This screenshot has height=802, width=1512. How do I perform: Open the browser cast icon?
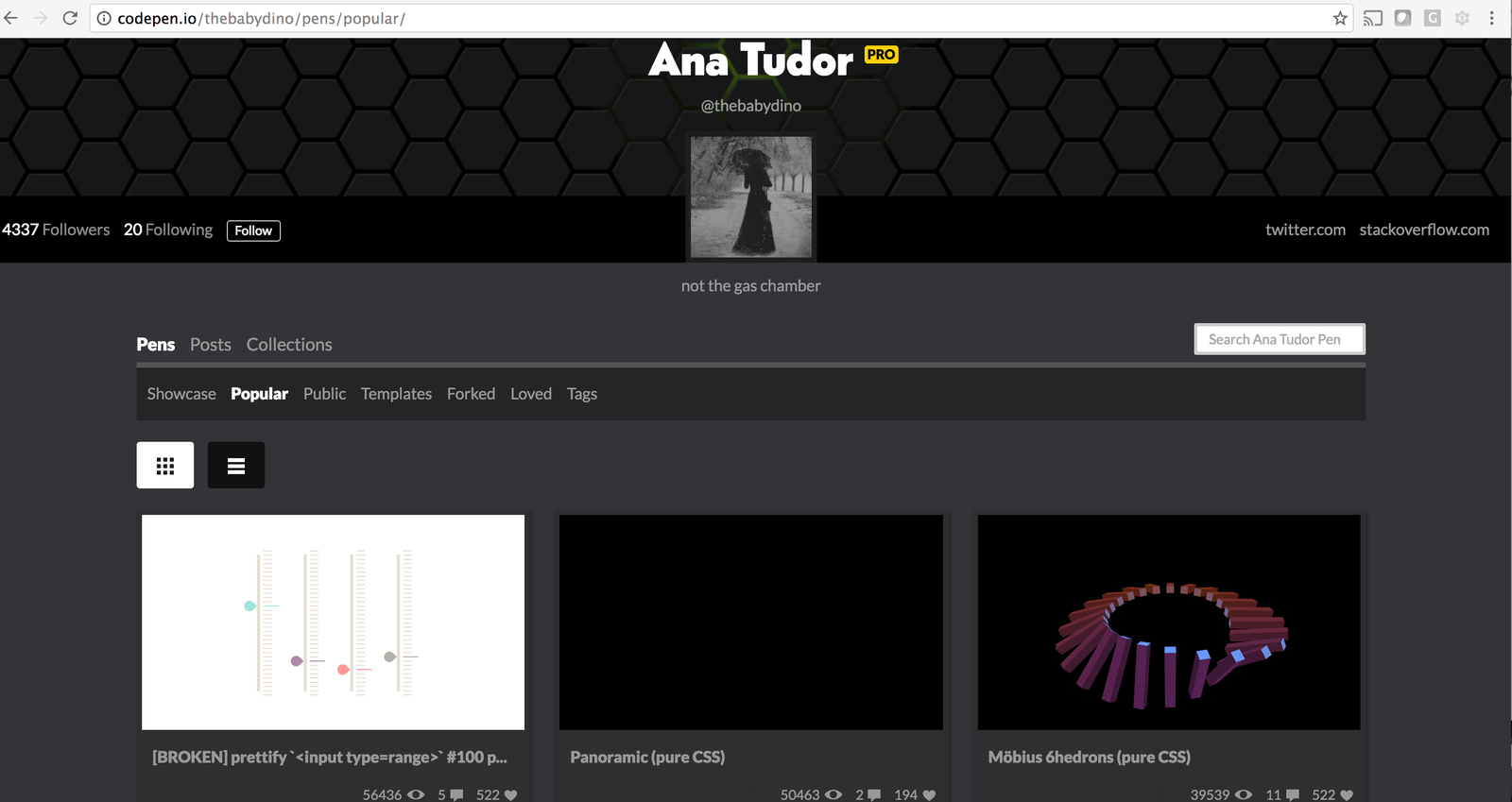tap(1373, 18)
